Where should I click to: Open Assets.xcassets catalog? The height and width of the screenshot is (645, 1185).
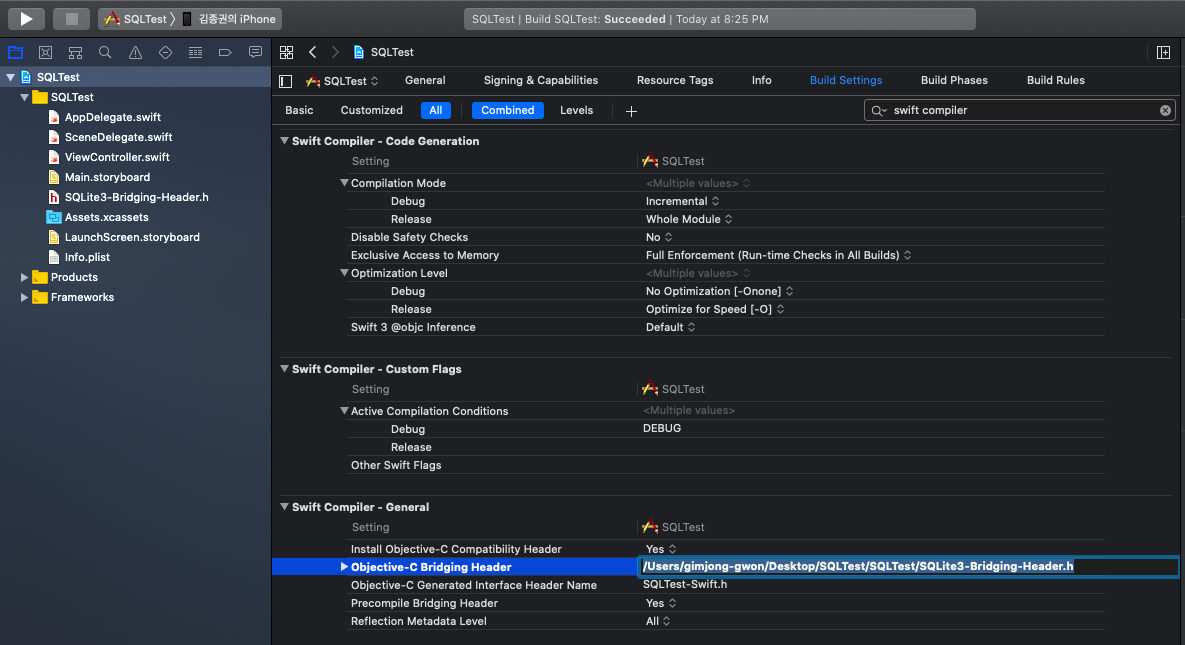tap(107, 217)
